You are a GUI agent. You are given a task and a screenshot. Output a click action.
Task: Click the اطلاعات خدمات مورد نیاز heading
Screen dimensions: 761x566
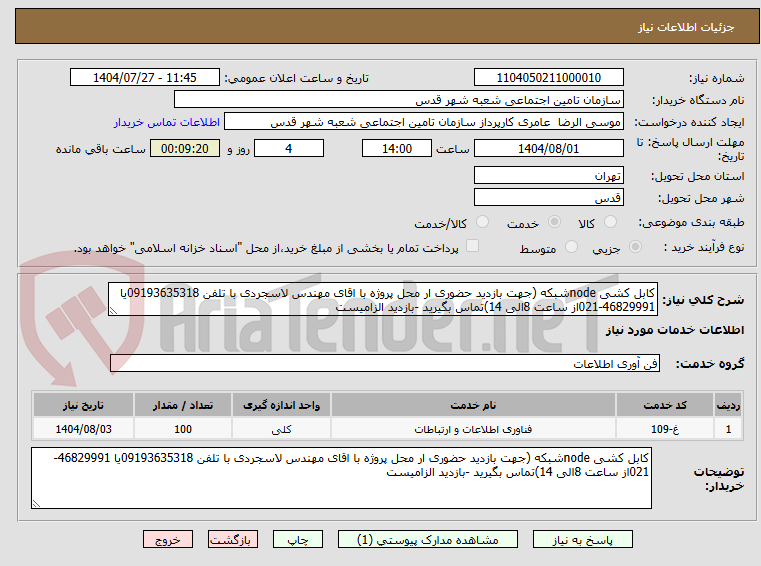[675, 331]
